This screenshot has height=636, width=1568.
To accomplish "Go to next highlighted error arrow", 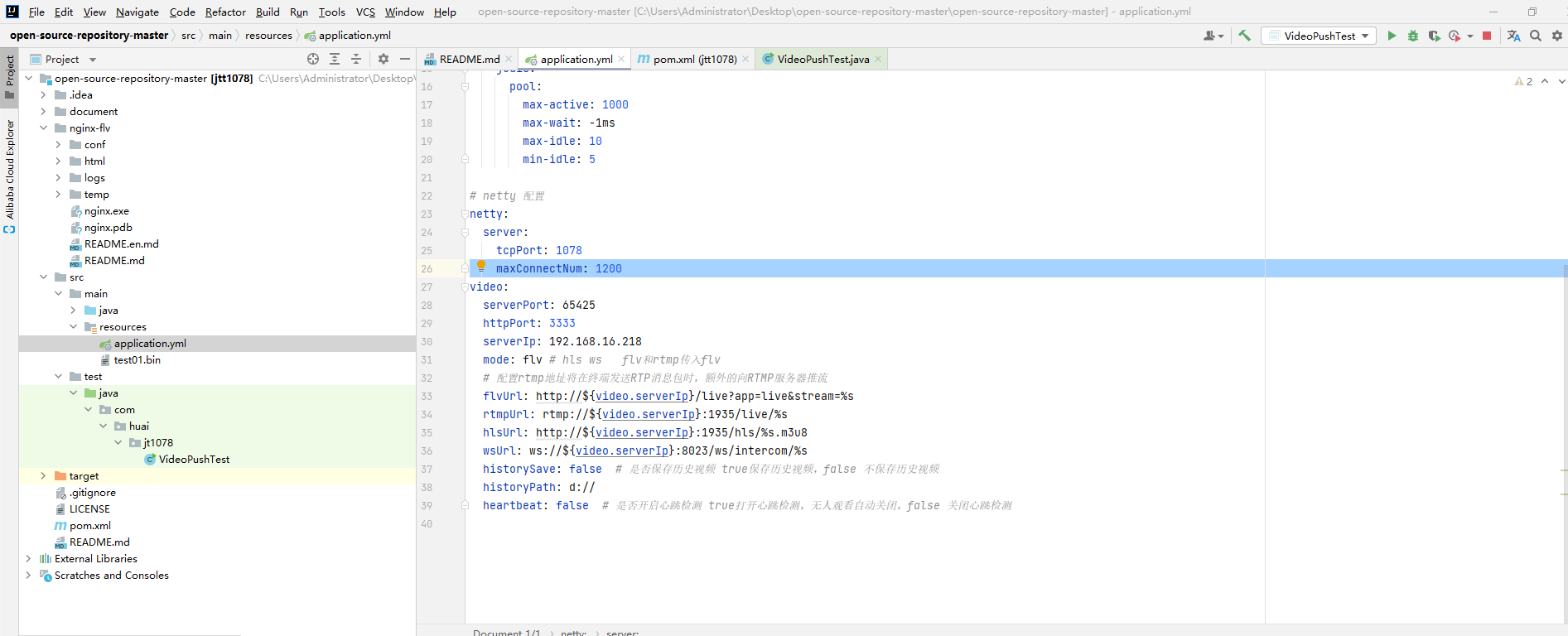I will coord(1561,81).
